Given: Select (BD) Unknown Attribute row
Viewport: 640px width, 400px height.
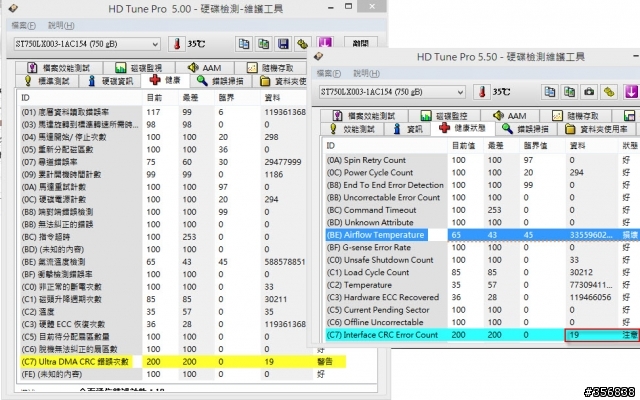Looking at the screenshot, I should (482, 222).
